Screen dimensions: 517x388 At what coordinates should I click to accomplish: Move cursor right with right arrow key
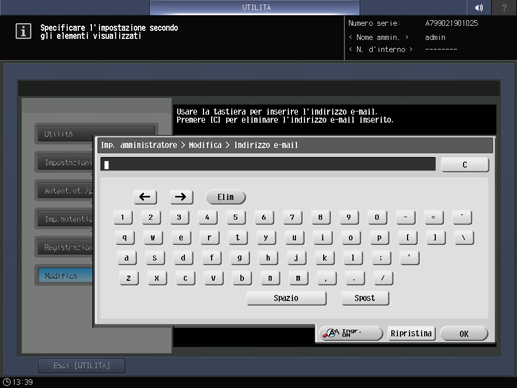coord(181,197)
